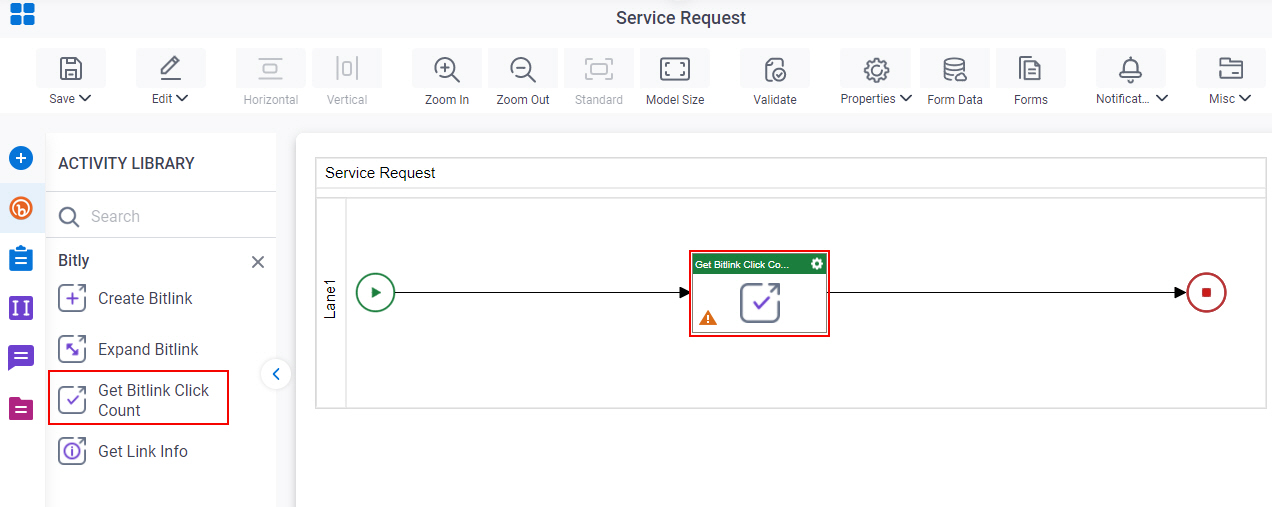
Task: Select the blue clipboard sidebar icon
Action: click(21, 258)
